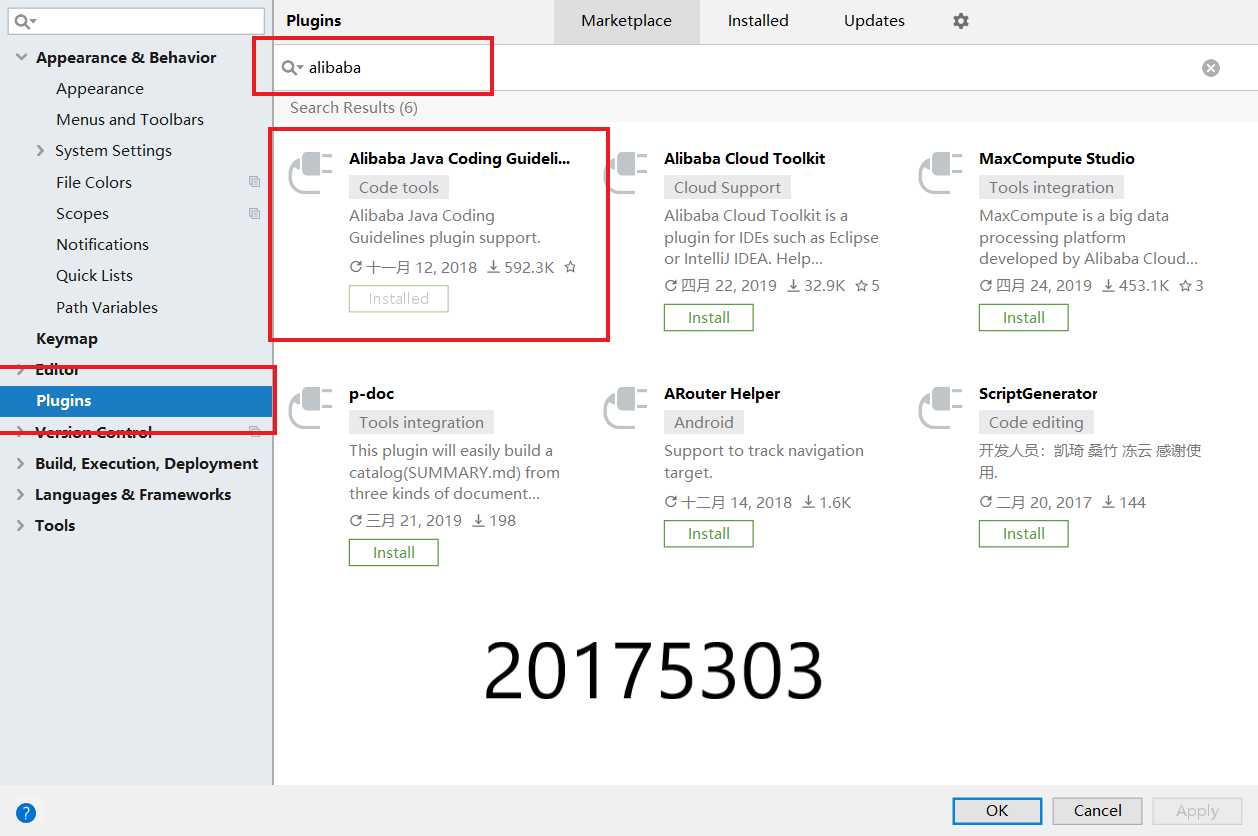Viewport: 1258px width, 836px height.
Task: Click the Code editing tag
Action: coord(1036,422)
